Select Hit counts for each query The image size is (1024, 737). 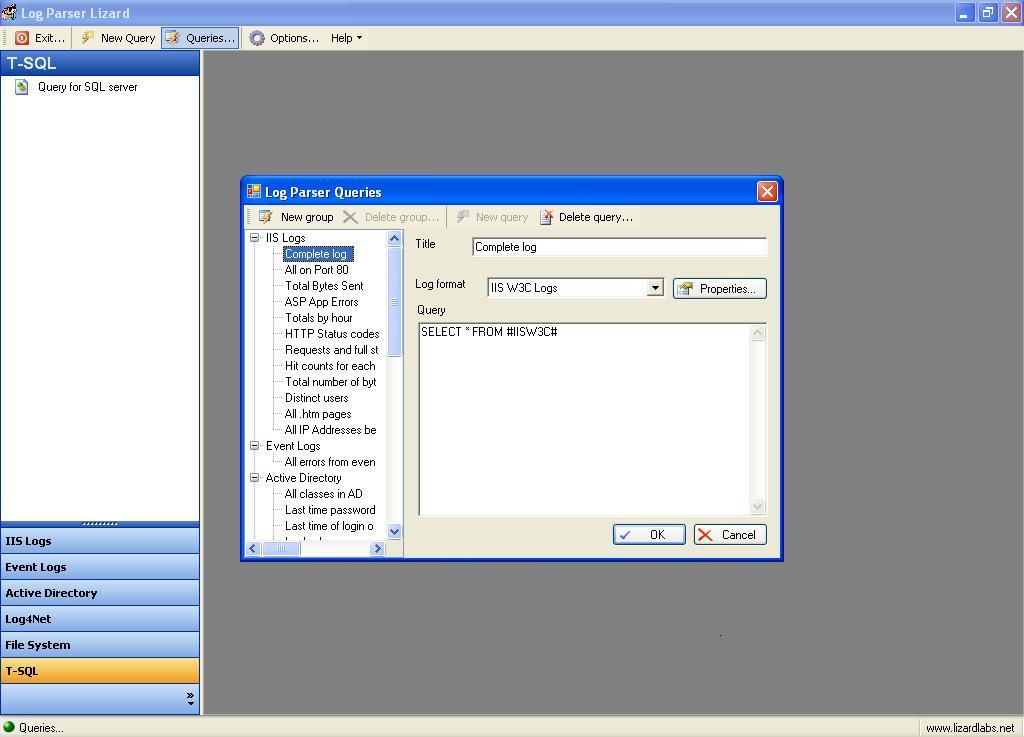330,366
